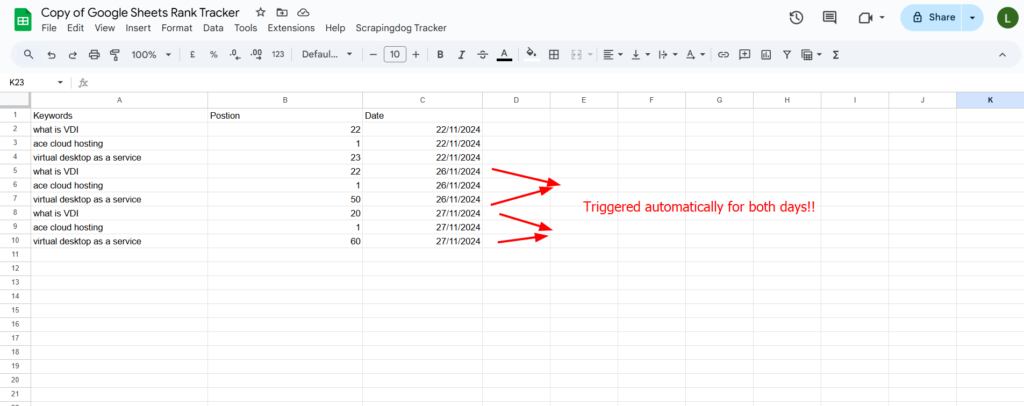This screenshot has height=406, width=1024.
Task: Move document to a folder
Action: 281,12
